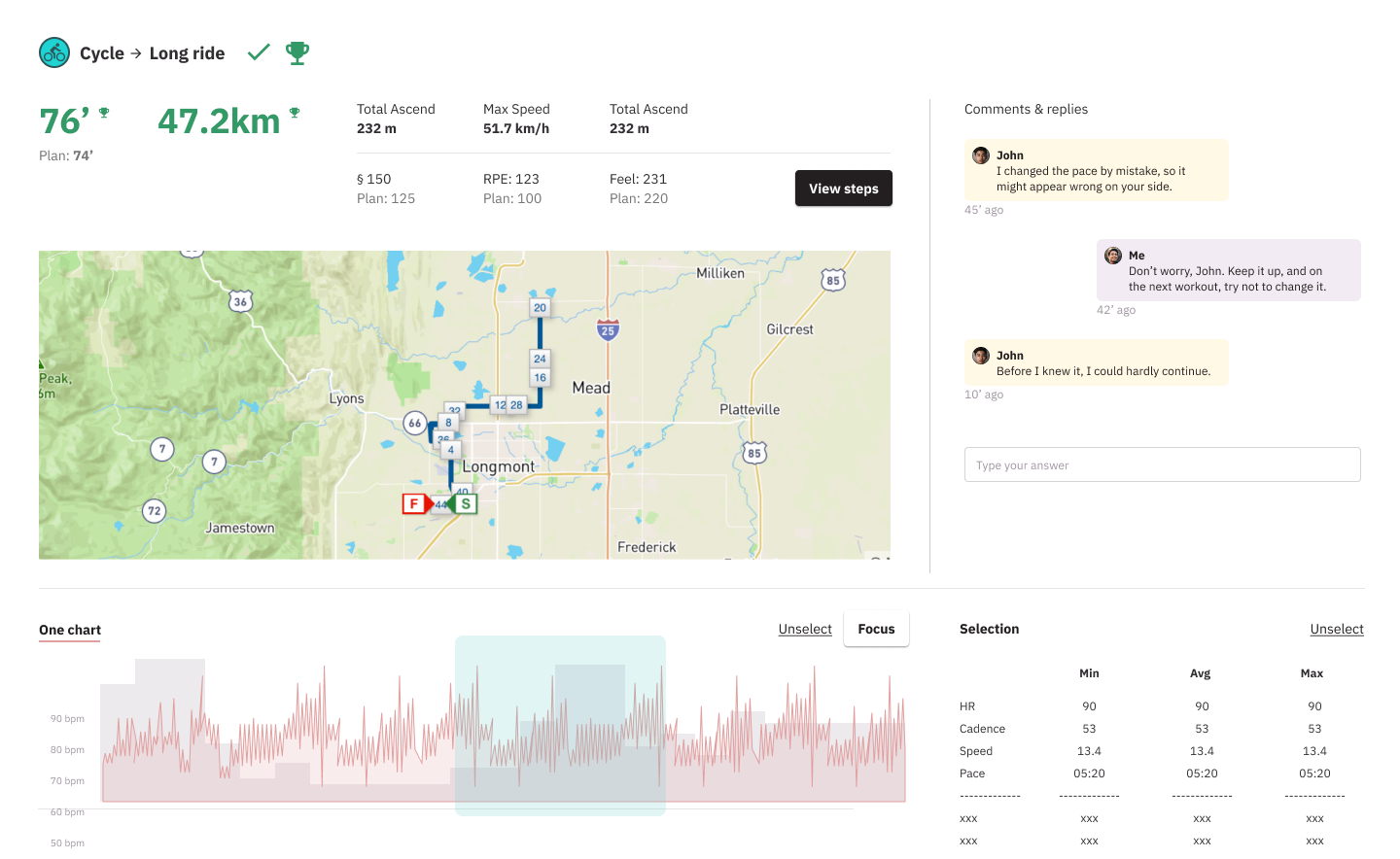Click the Me avatar in reply comment
1400x859 pixels.
coord(1113,256)
